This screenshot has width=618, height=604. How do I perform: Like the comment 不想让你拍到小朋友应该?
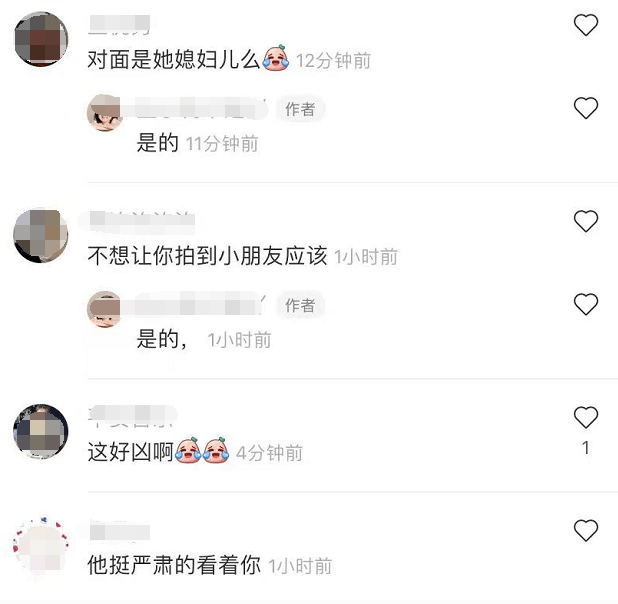[x=586, y=221]
